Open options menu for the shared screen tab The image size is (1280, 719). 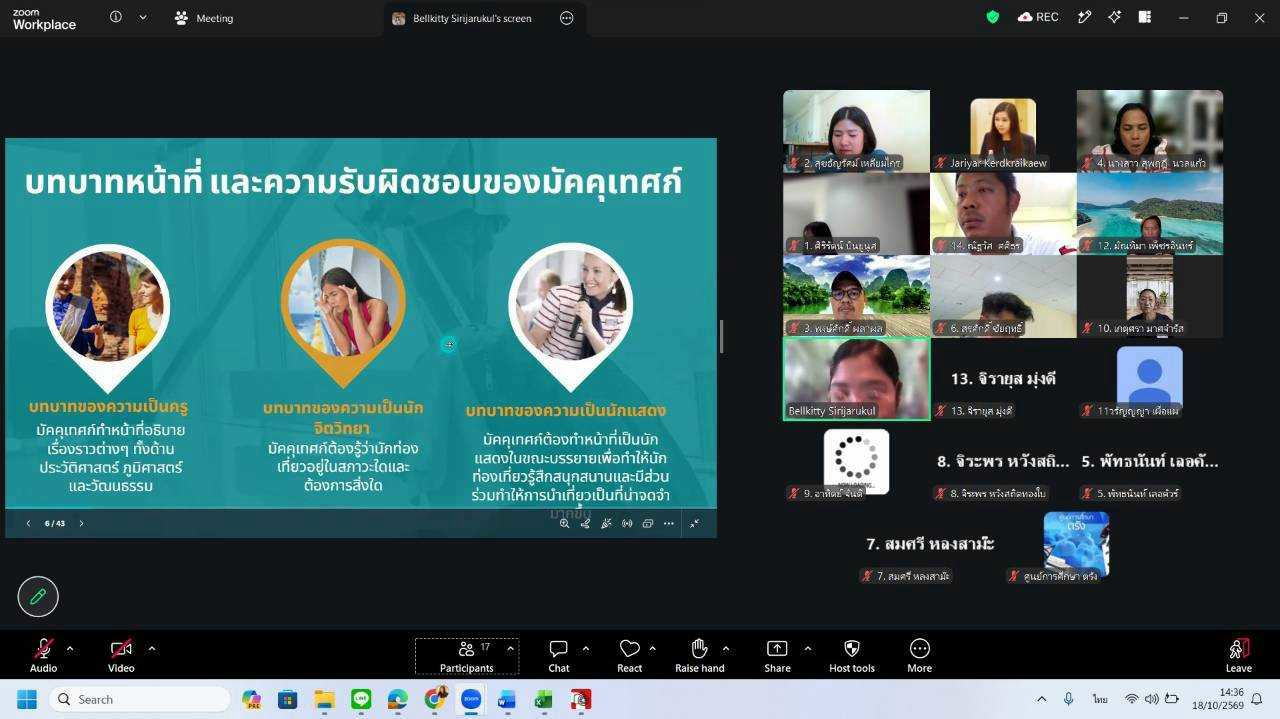click(x=567, y=18)
